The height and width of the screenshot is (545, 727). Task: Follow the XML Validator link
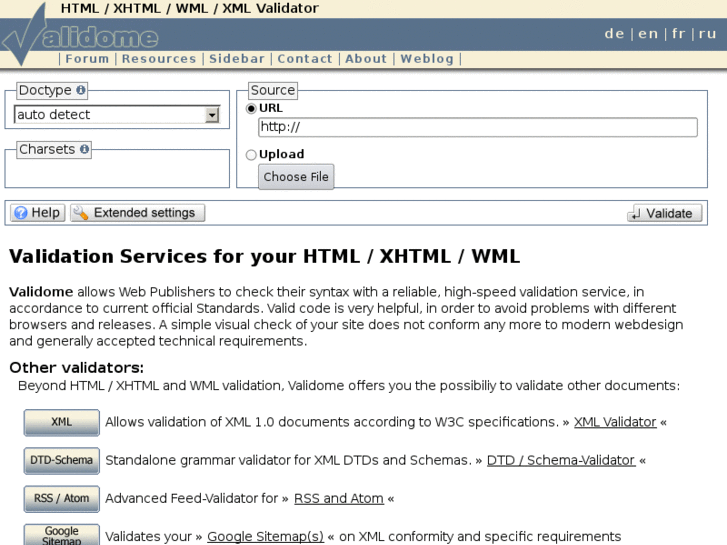coord(615,422)
